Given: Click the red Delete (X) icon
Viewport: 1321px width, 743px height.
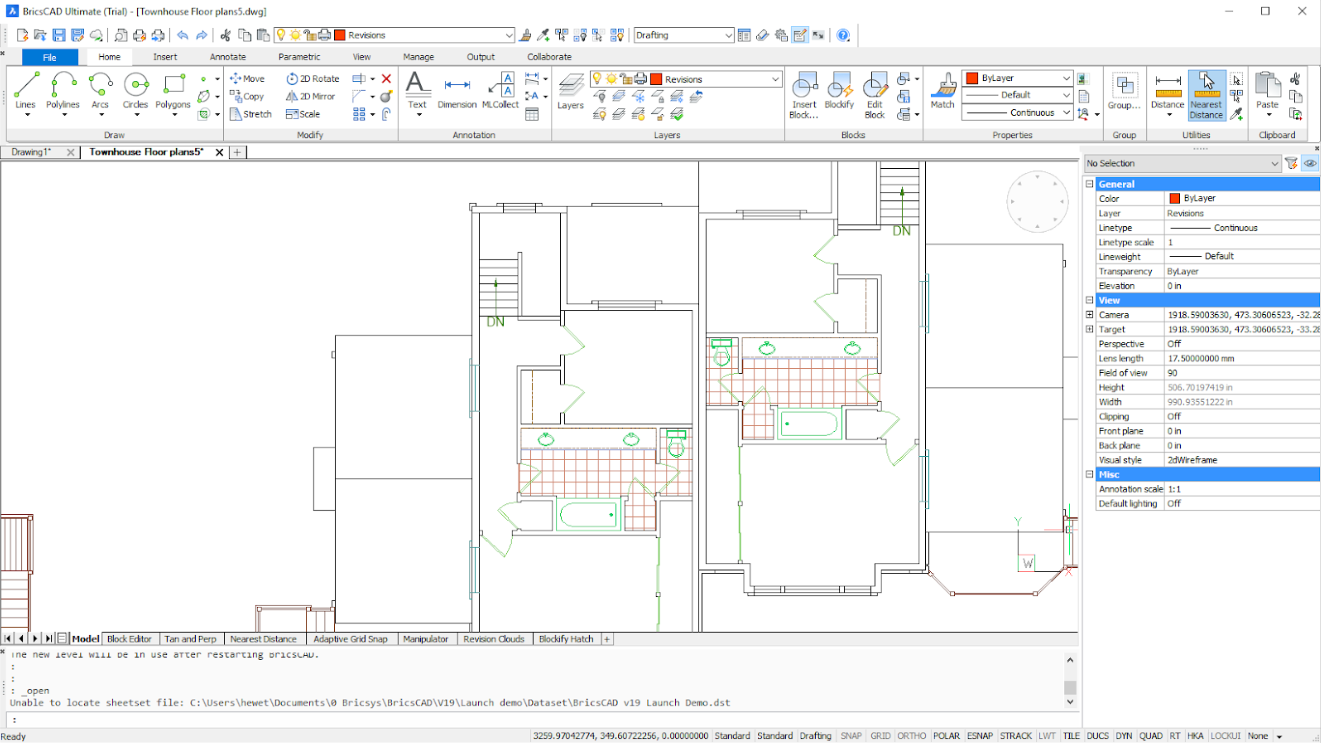Looking at the screenshot, I should click(386, 78).
